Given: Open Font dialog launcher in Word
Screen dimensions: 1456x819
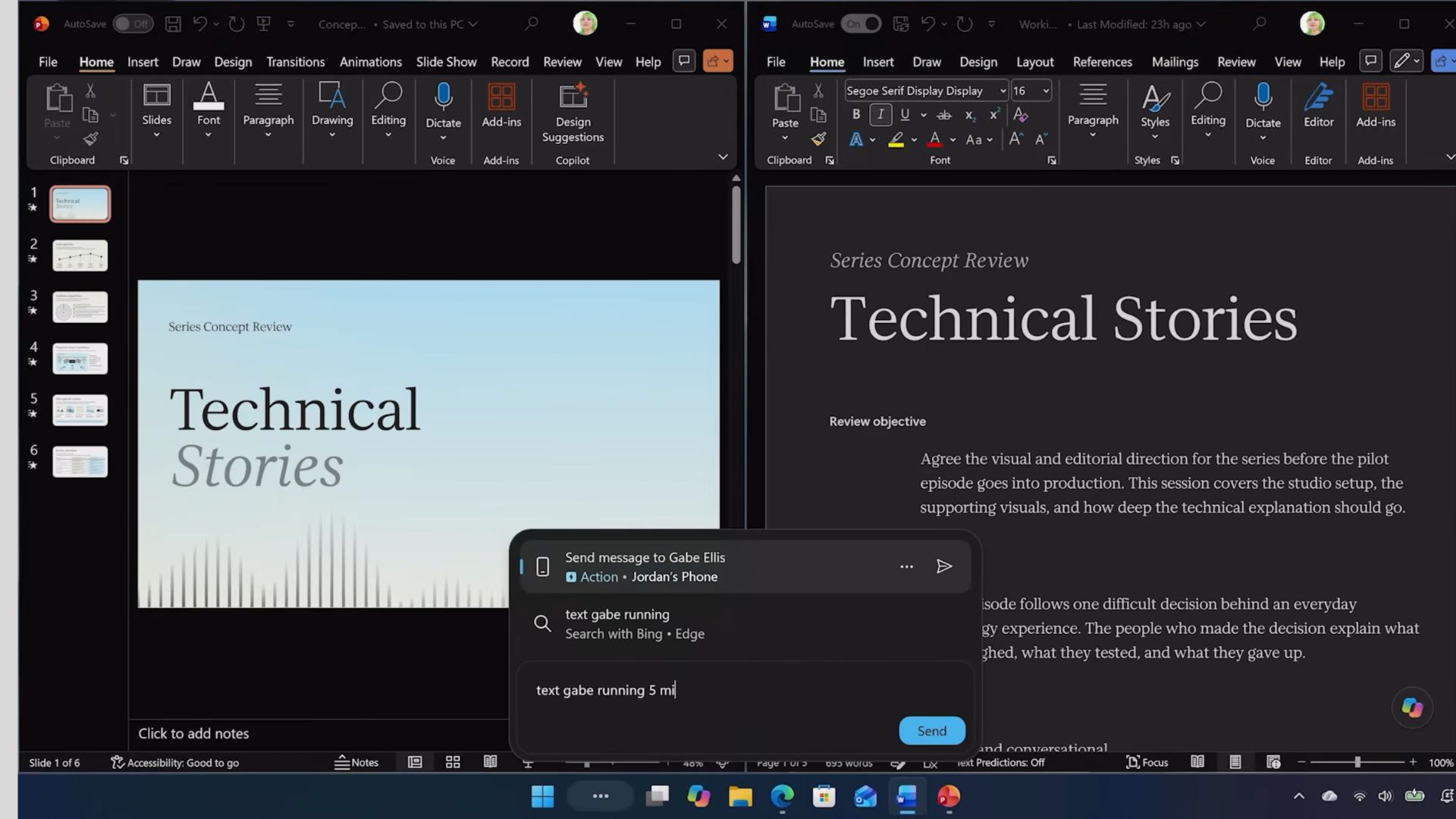Looking at the screenshot, I should pyautogui.click(x=1052, y=161).
